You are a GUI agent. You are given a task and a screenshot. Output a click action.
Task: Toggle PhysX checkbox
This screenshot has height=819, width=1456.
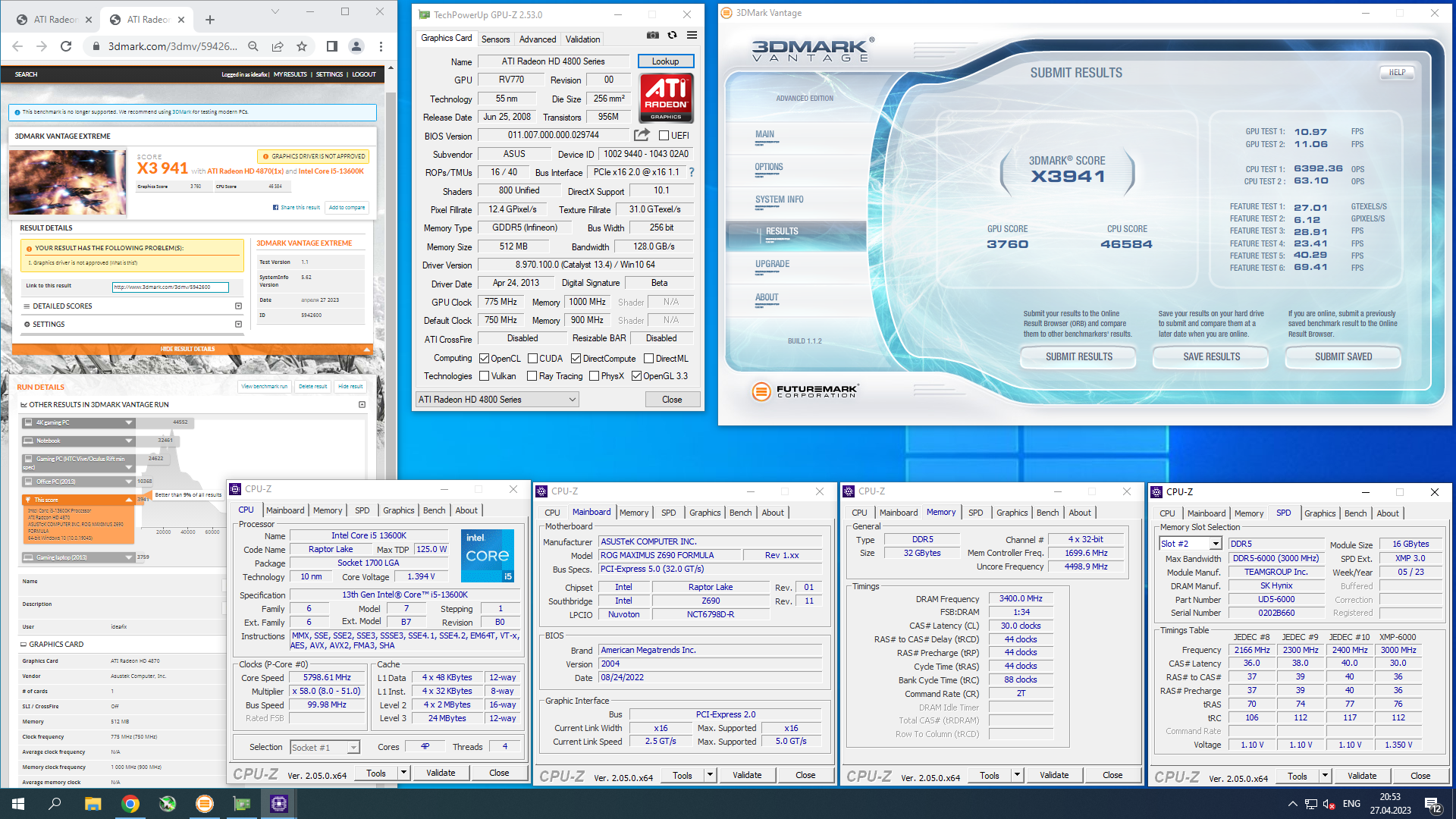(x=594, y=376)
